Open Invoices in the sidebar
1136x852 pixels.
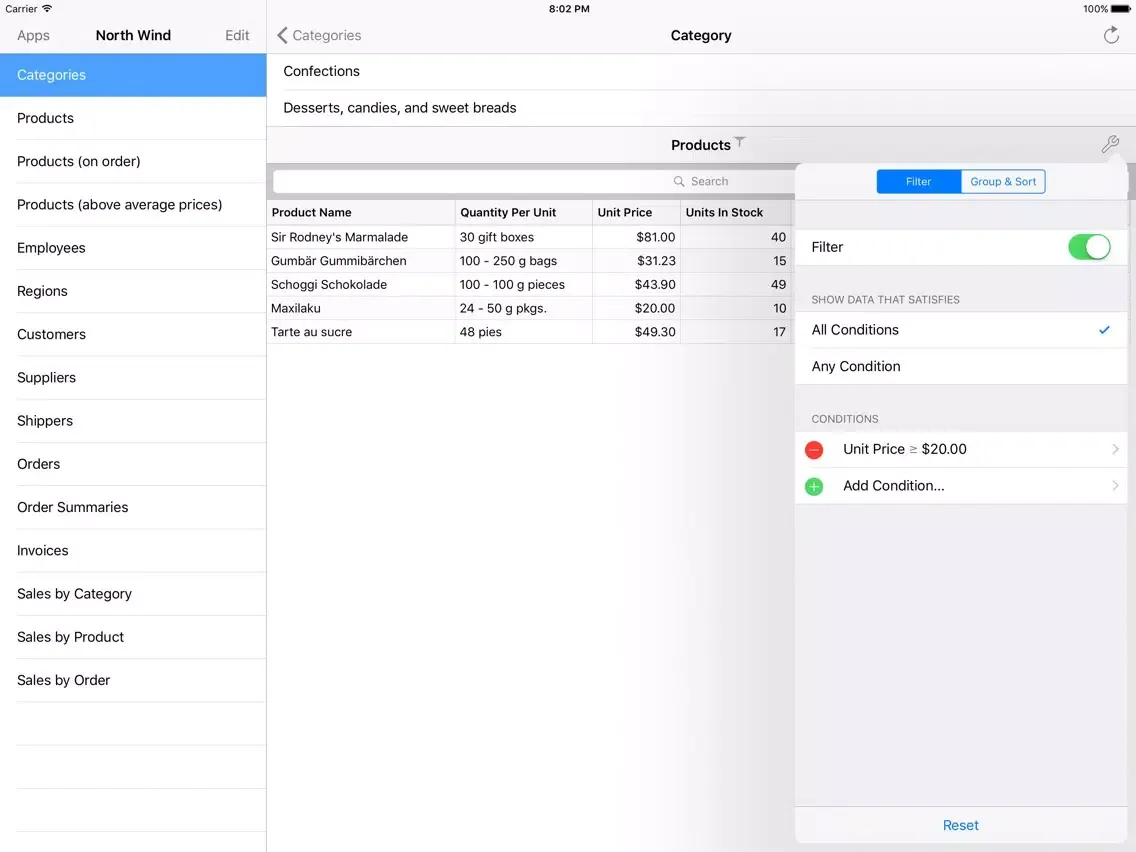pos(133,551)
